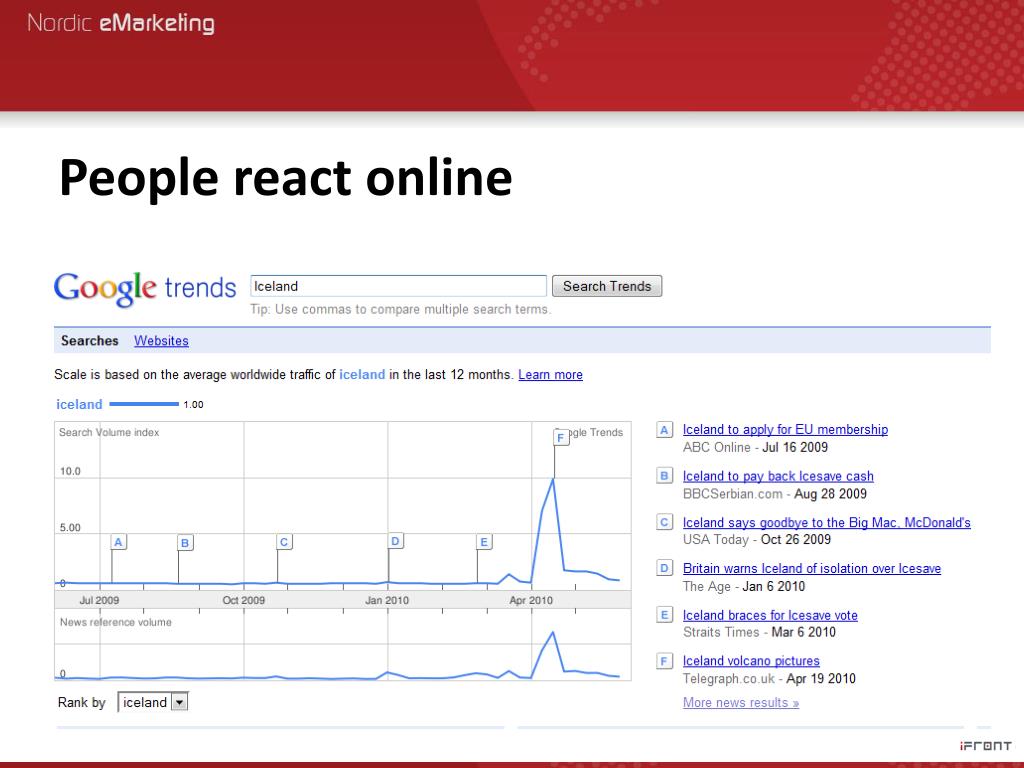Screen dimensions: 1024x768
Task: Click marker B on the search volume chart
Action: tap(185, 543)
